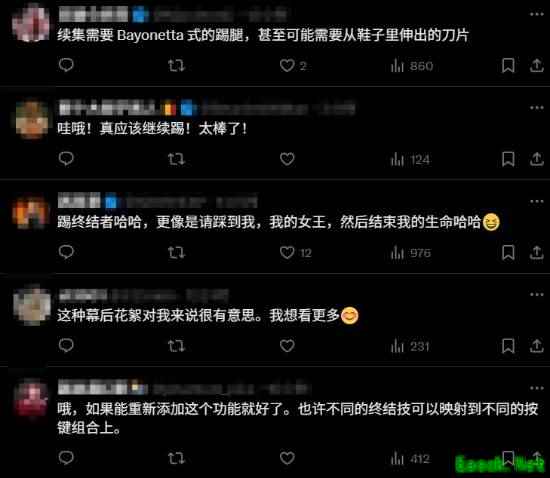Open more options on Bayonetta tweet
This screenshot has height=478, width=550.
coord(536,14)
